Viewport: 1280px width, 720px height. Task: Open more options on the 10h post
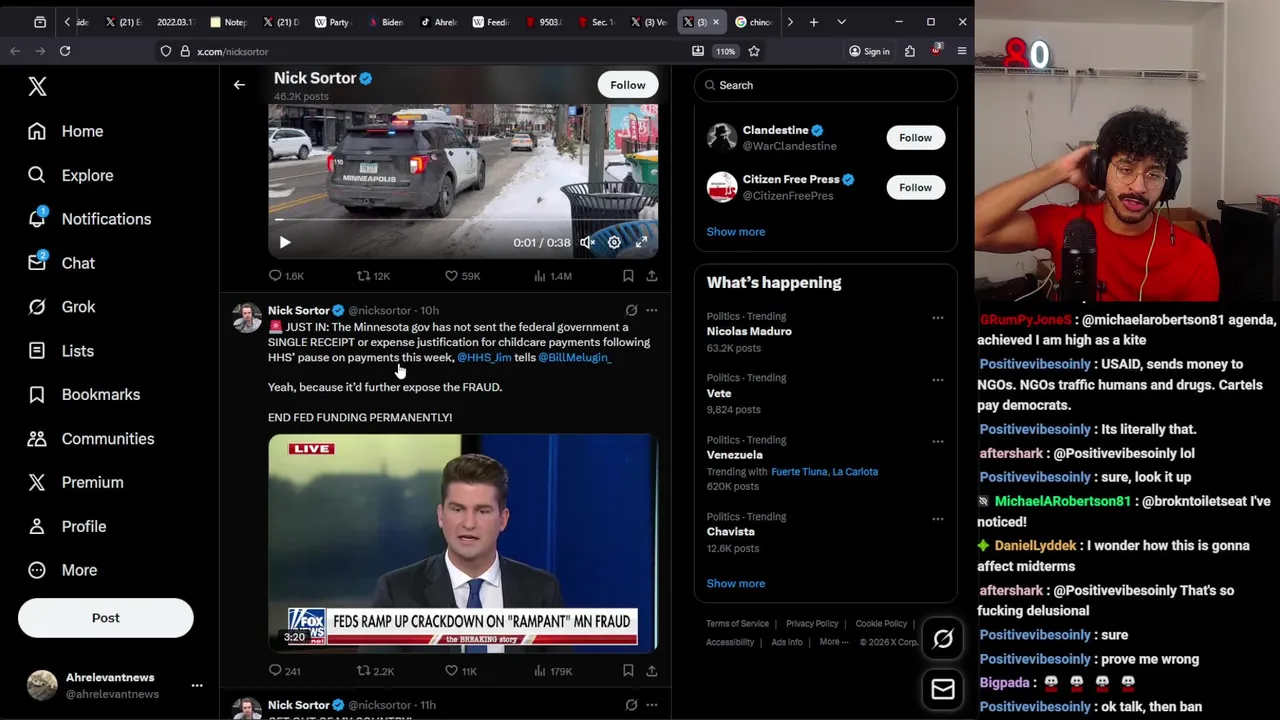651,310
